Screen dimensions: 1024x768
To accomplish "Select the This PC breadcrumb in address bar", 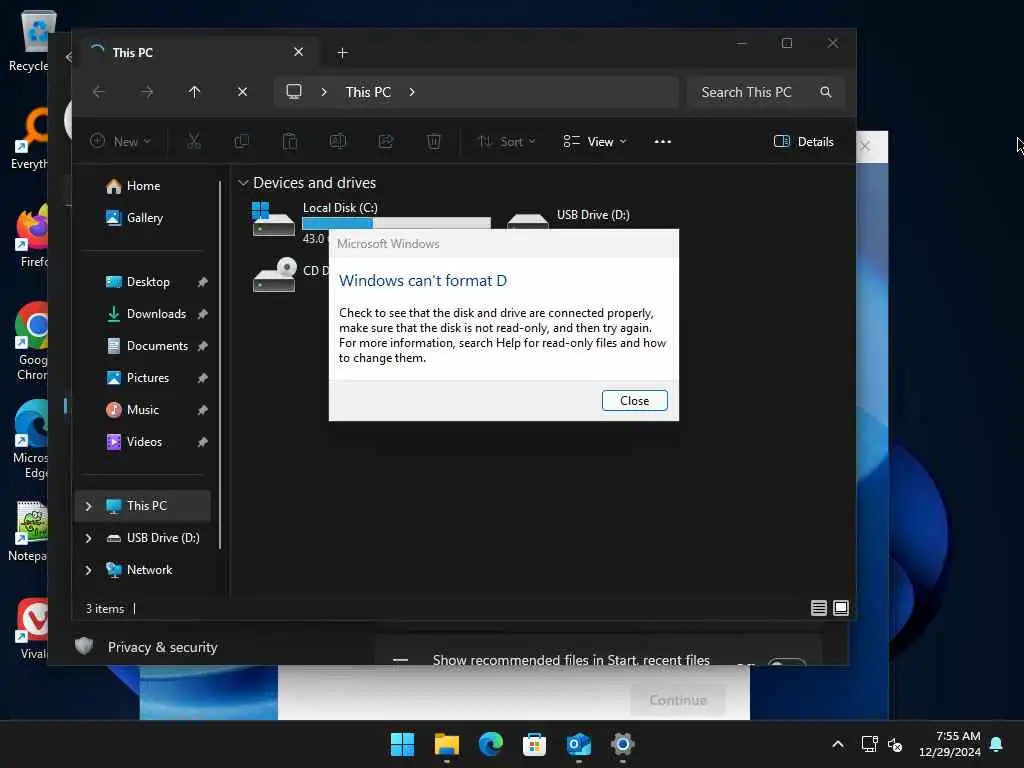I will point(368,92).
